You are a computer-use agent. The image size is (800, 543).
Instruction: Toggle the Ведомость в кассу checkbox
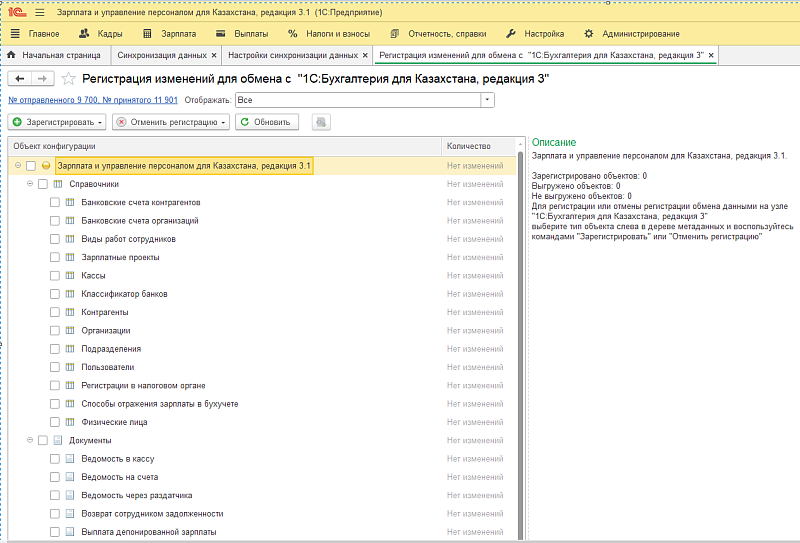(x=55, y=458)
